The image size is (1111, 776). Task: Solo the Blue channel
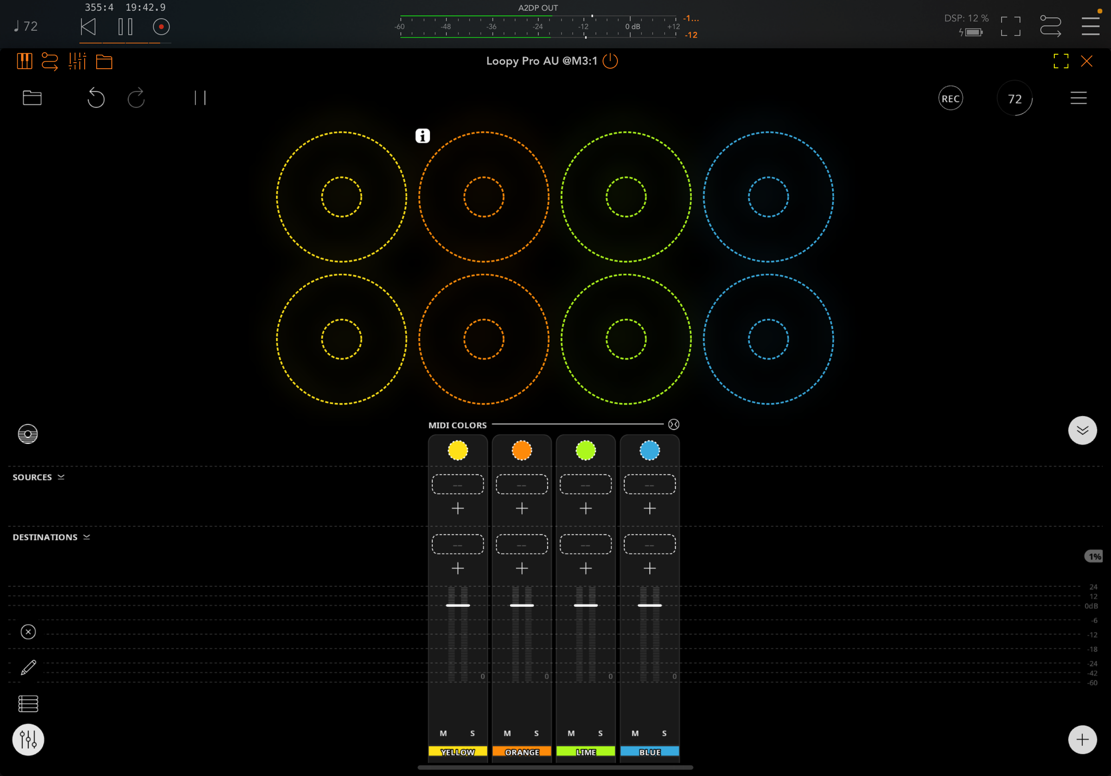tap(664, 733)
